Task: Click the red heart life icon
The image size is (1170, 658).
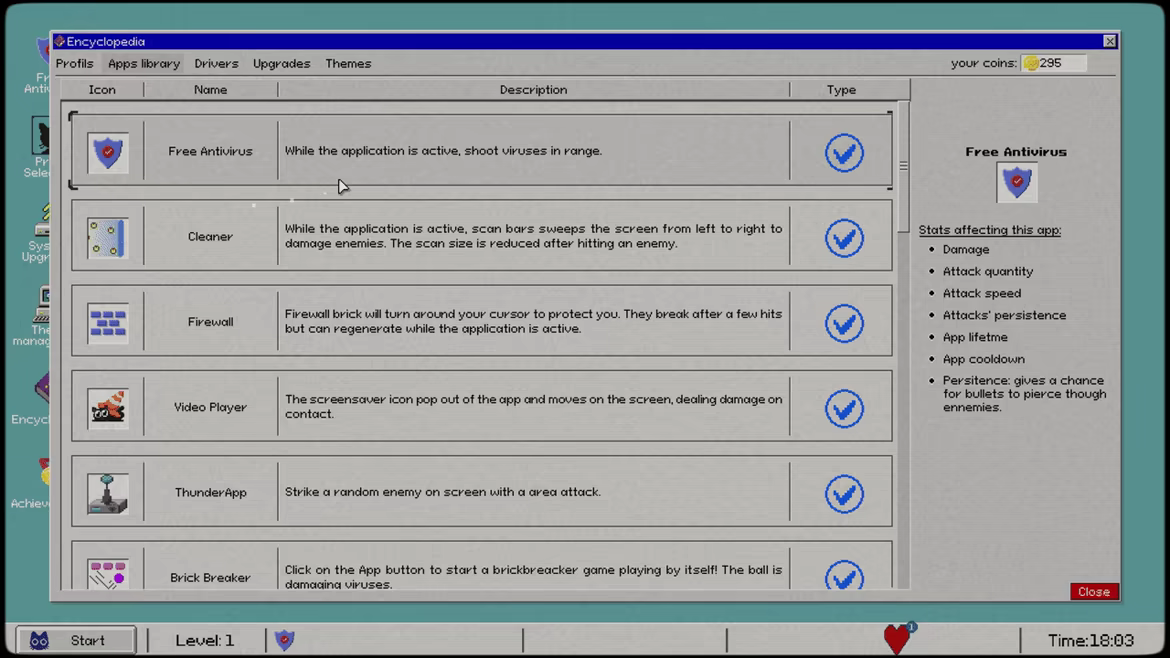Action: [x=898, y=639]
